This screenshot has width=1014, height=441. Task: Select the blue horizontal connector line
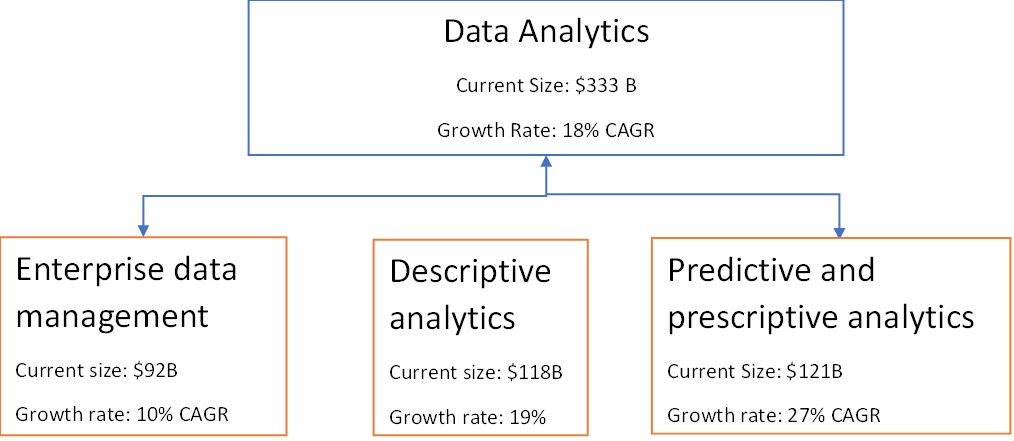click(x=491, y=193)
